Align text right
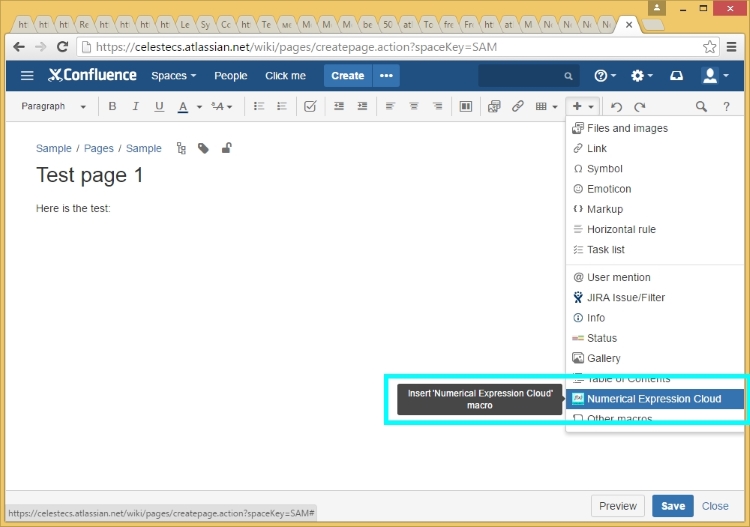Image resolution: width=750 pixels, height=527 pixels. [x=437, y=106]
